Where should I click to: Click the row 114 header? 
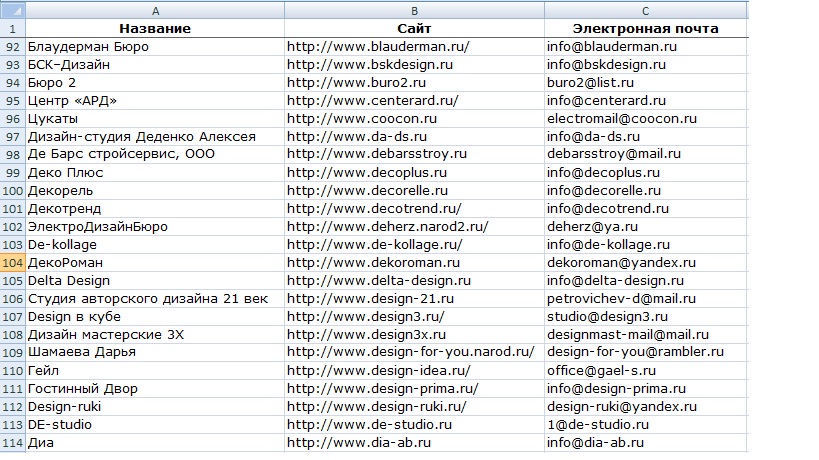pyautogui.click(x=12, y=442)
